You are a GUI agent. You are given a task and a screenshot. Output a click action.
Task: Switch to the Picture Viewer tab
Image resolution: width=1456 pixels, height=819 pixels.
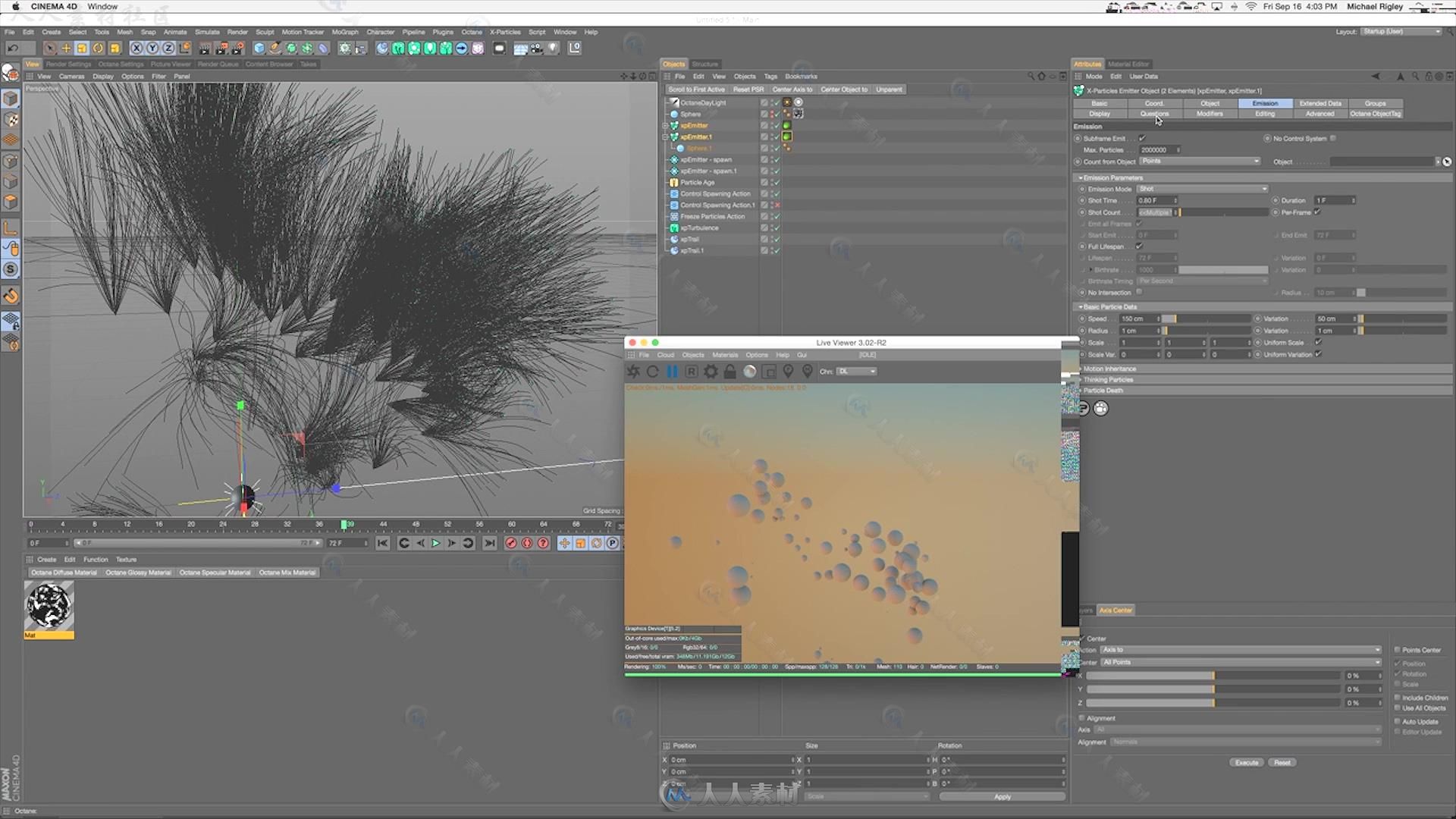[x=171, y=64]
